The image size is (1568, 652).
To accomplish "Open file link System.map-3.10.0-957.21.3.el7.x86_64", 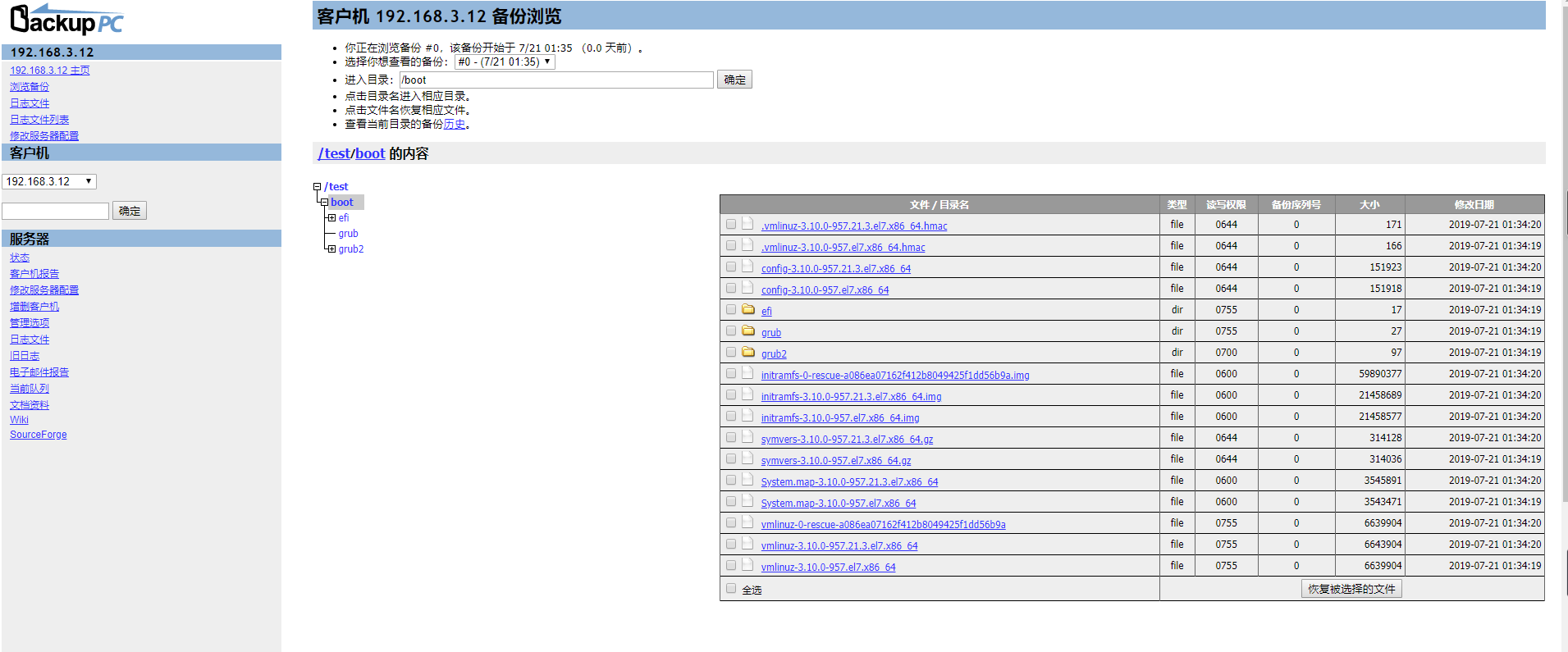I will (x=849, y=482).
